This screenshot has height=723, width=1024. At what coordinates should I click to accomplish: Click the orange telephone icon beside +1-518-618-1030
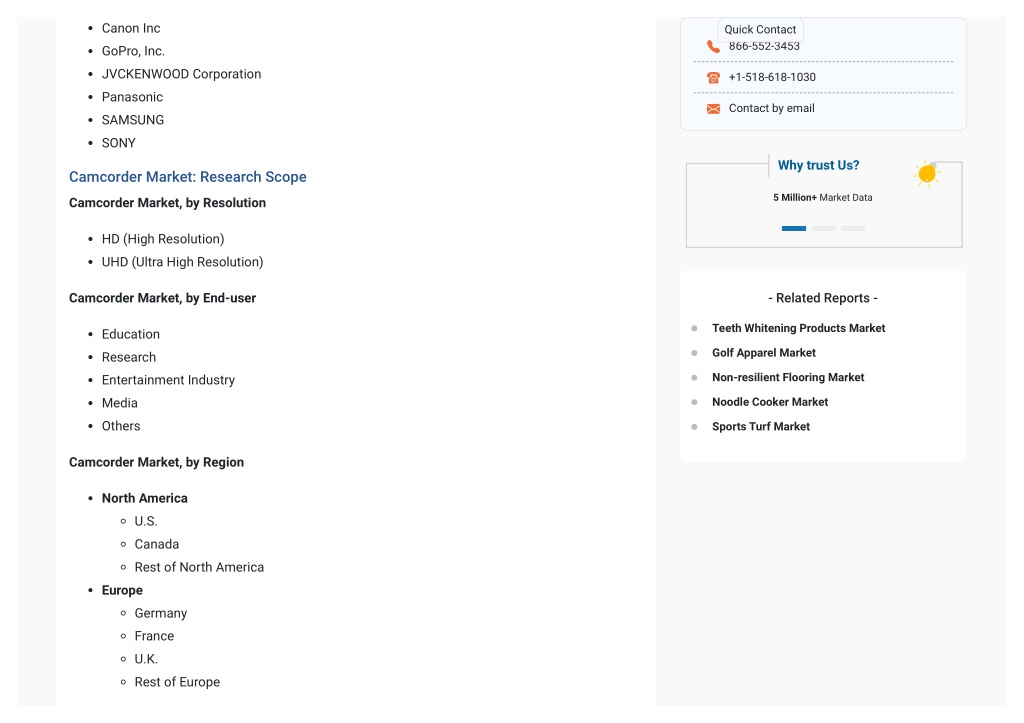[713, 78]
